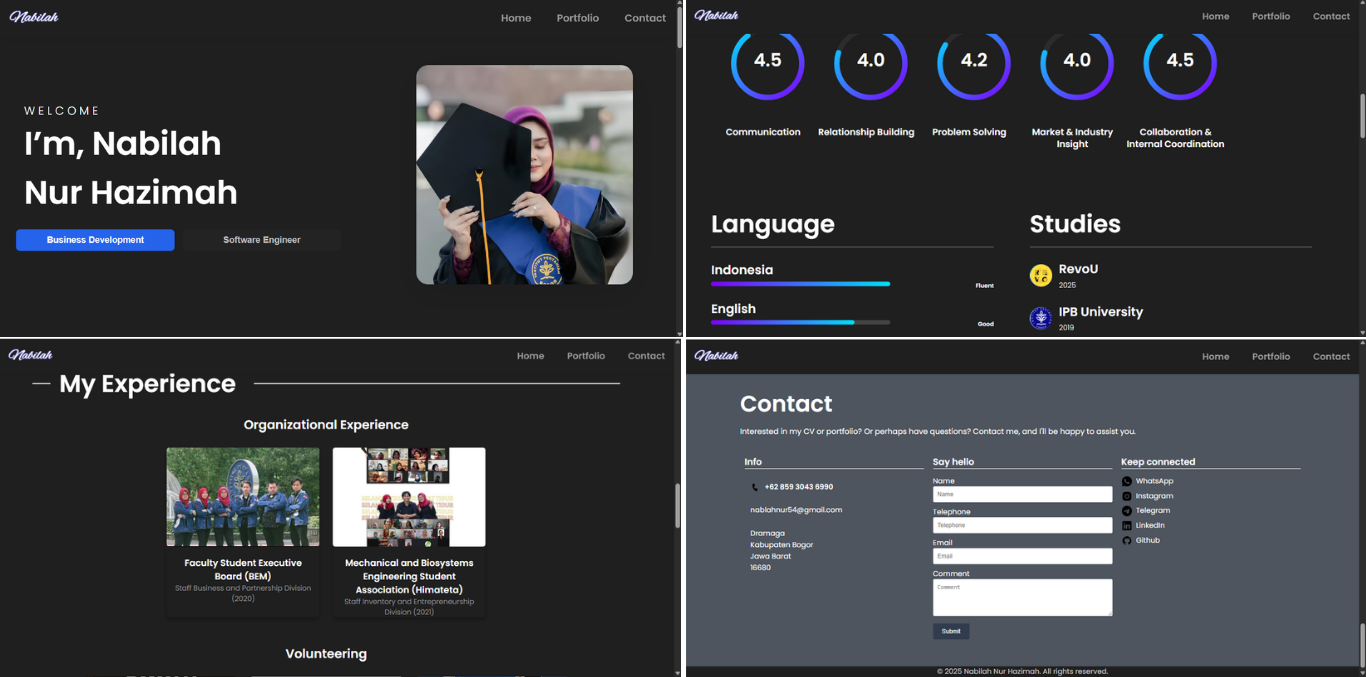Open the Himateta association group photo
This screenshot has height=677, width=1366.
click(409, 497)
